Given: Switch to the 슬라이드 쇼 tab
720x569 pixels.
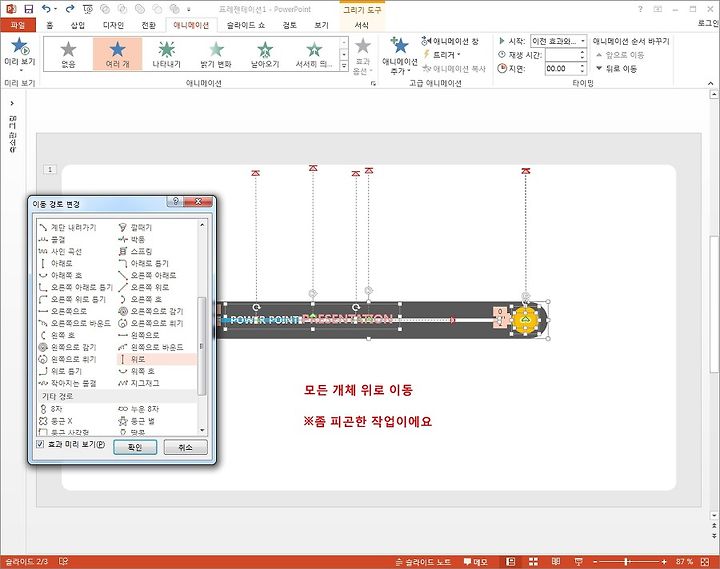Looking at the screenshot, I should click(x=246, y=25).
